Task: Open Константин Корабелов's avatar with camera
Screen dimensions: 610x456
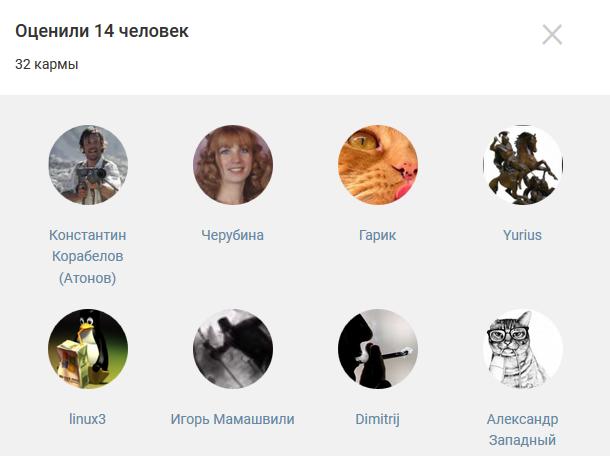Action: (88, 165)
